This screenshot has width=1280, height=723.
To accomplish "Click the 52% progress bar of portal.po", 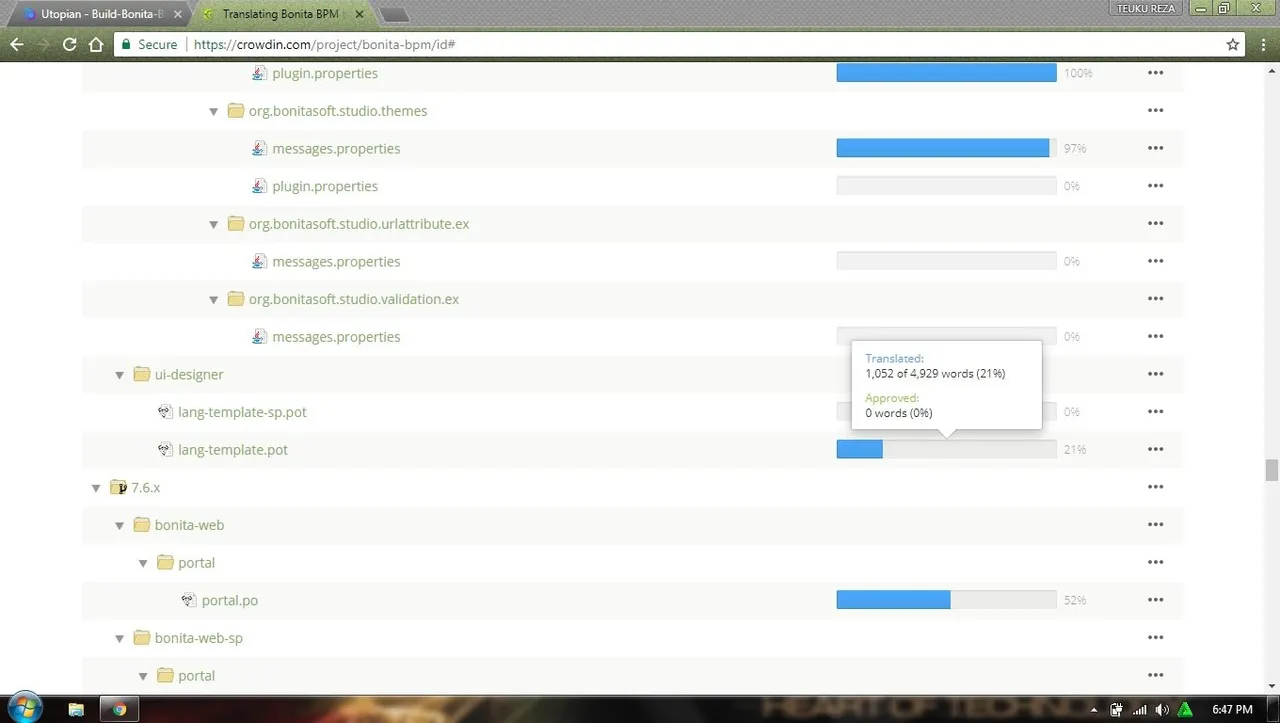I will [x=946, y=600].
